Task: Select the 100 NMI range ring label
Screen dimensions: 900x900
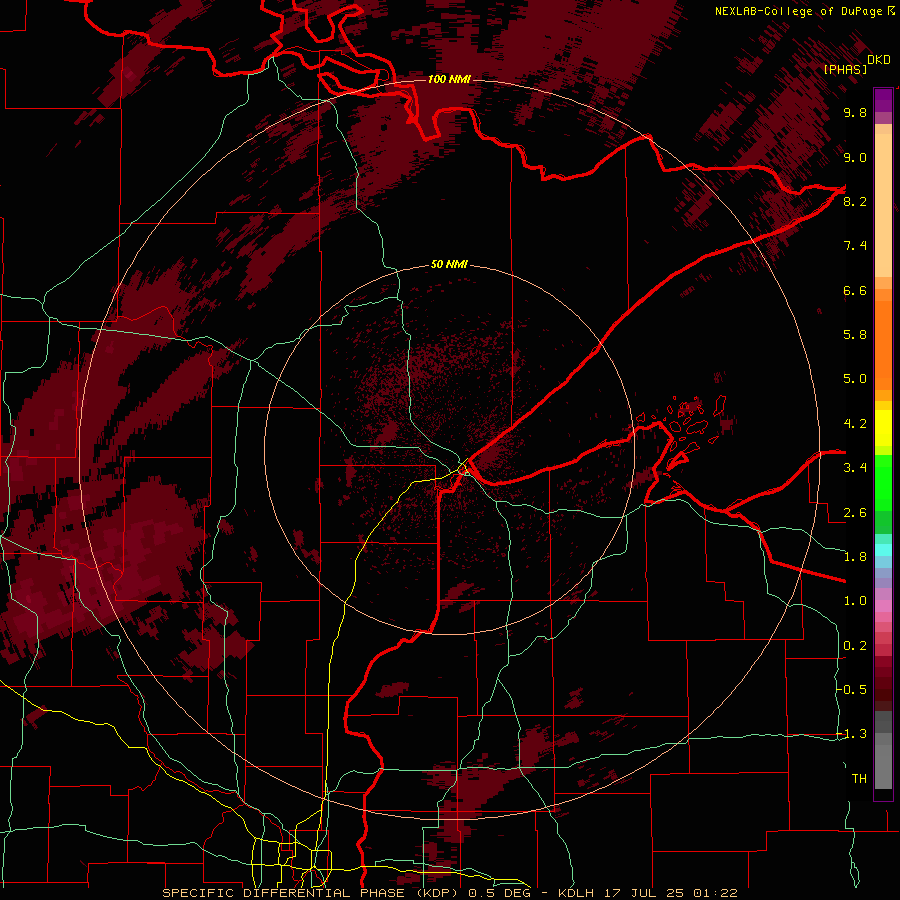Action: point(449,79)
